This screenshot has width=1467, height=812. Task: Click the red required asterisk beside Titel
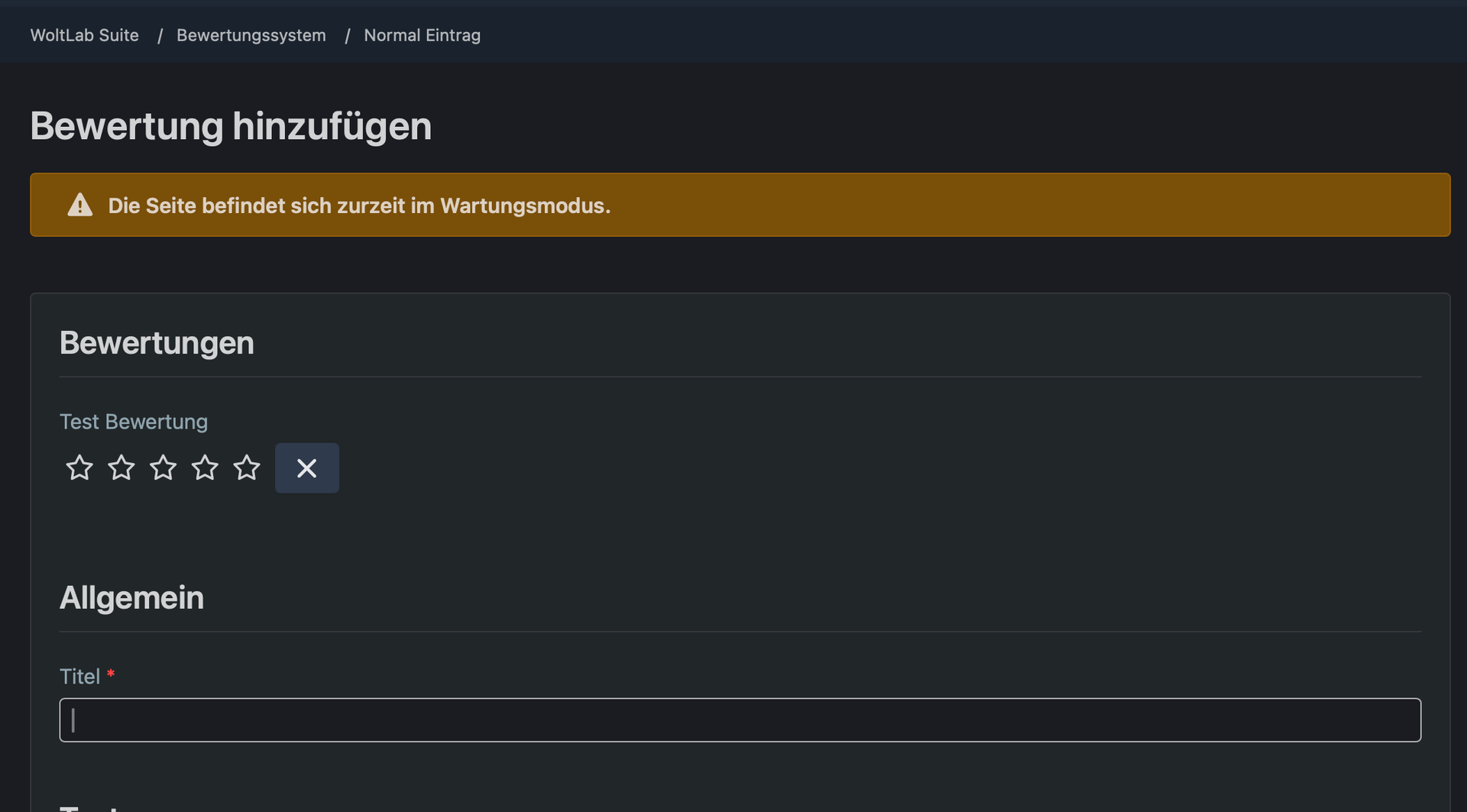tap(111, 674)
